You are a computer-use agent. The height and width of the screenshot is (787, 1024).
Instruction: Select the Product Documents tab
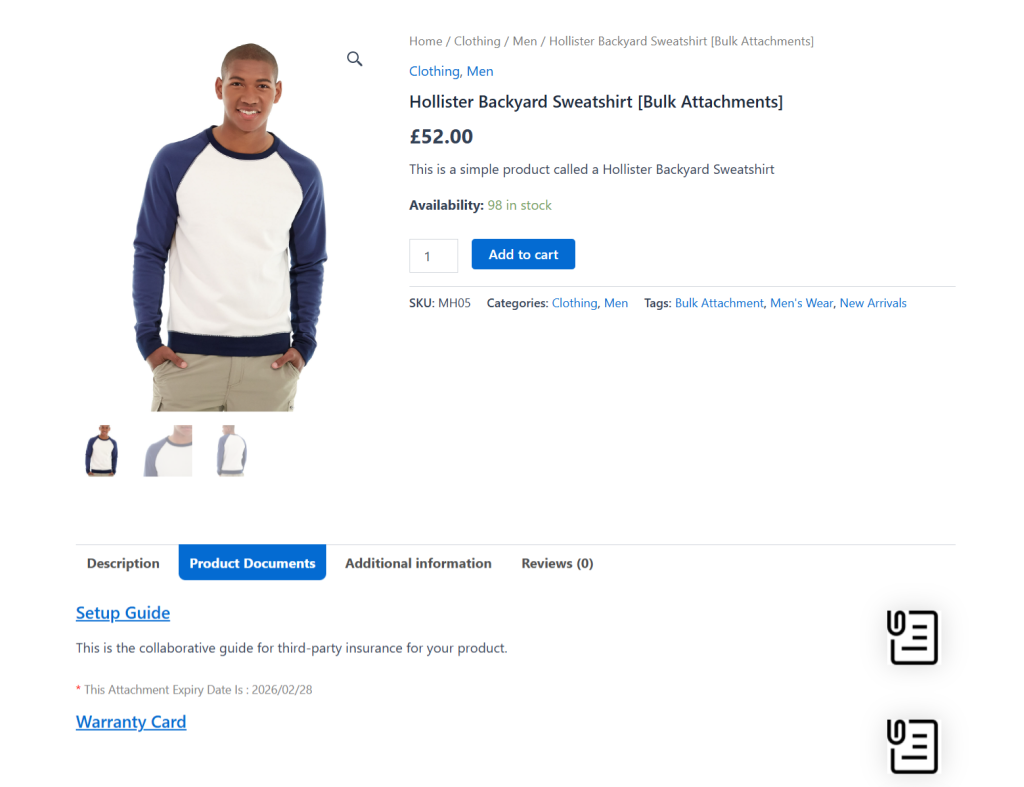point(252,562)
